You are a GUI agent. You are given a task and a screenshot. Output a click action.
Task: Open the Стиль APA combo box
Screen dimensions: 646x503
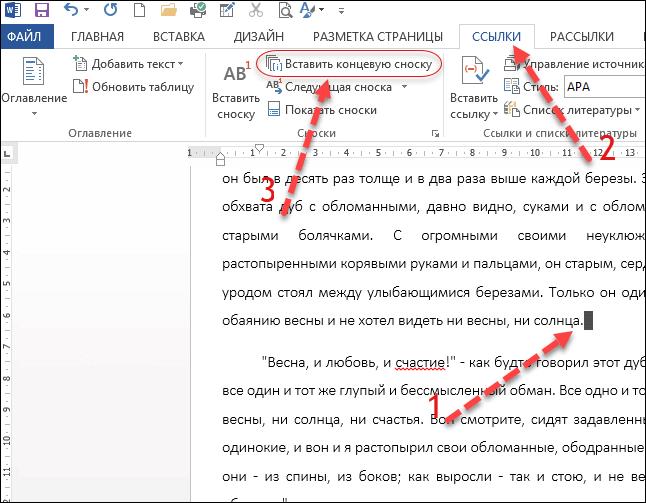(x=600, y=87)
